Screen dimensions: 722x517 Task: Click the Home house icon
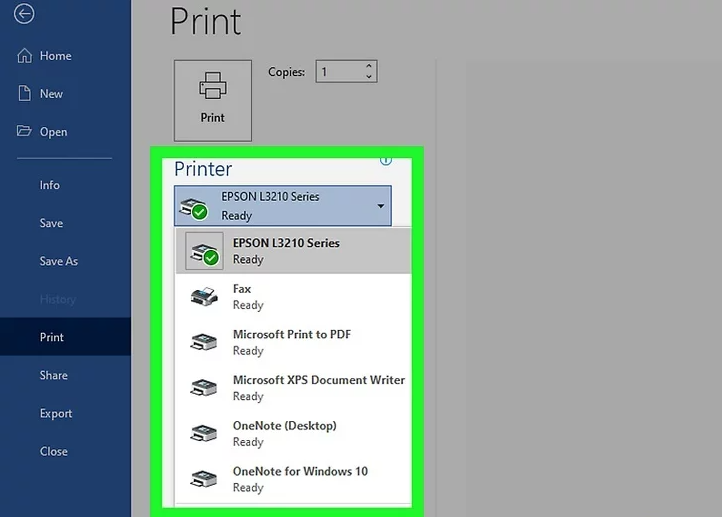coord(24,55)
